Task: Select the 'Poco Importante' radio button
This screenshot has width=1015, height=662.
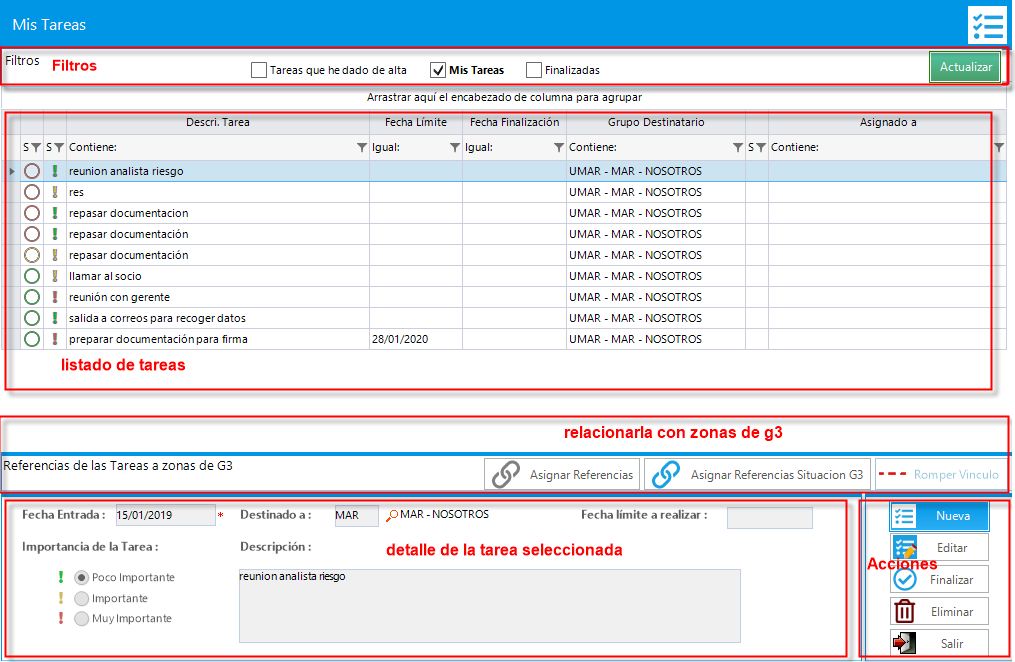Action: pos(82,577)
